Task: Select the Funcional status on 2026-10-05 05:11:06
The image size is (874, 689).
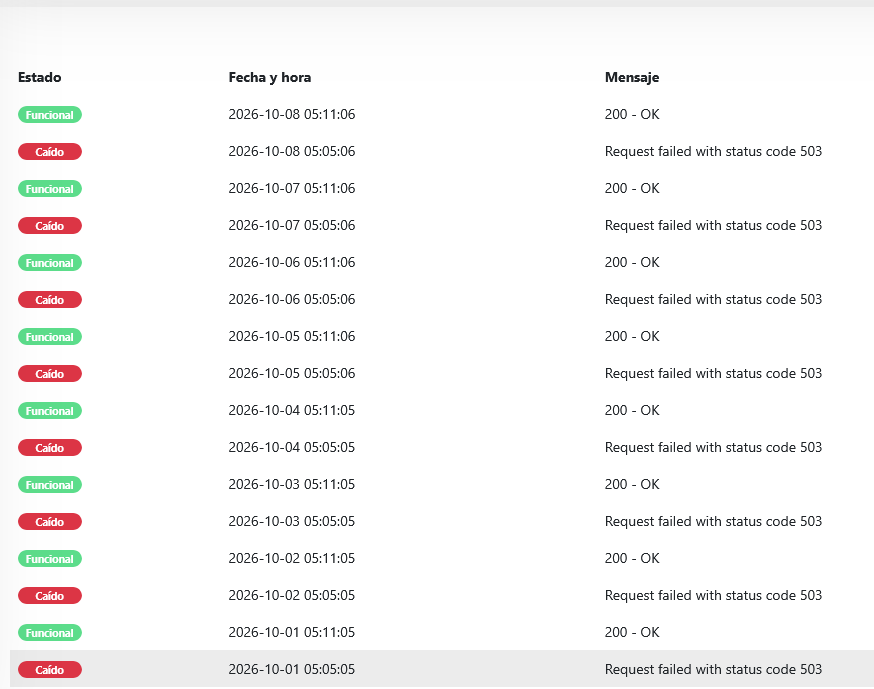Action: coord(50,337)
